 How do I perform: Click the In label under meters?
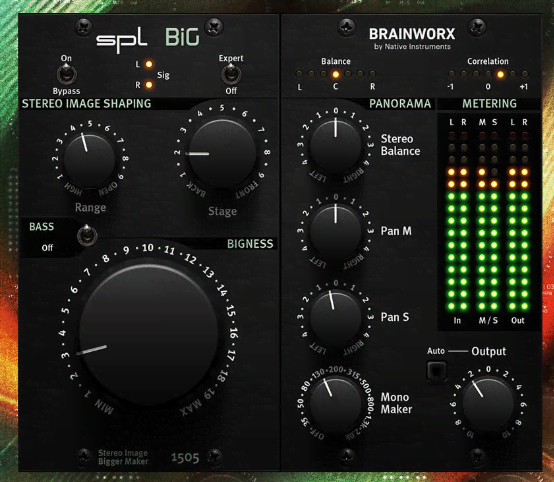coord(457,321)
